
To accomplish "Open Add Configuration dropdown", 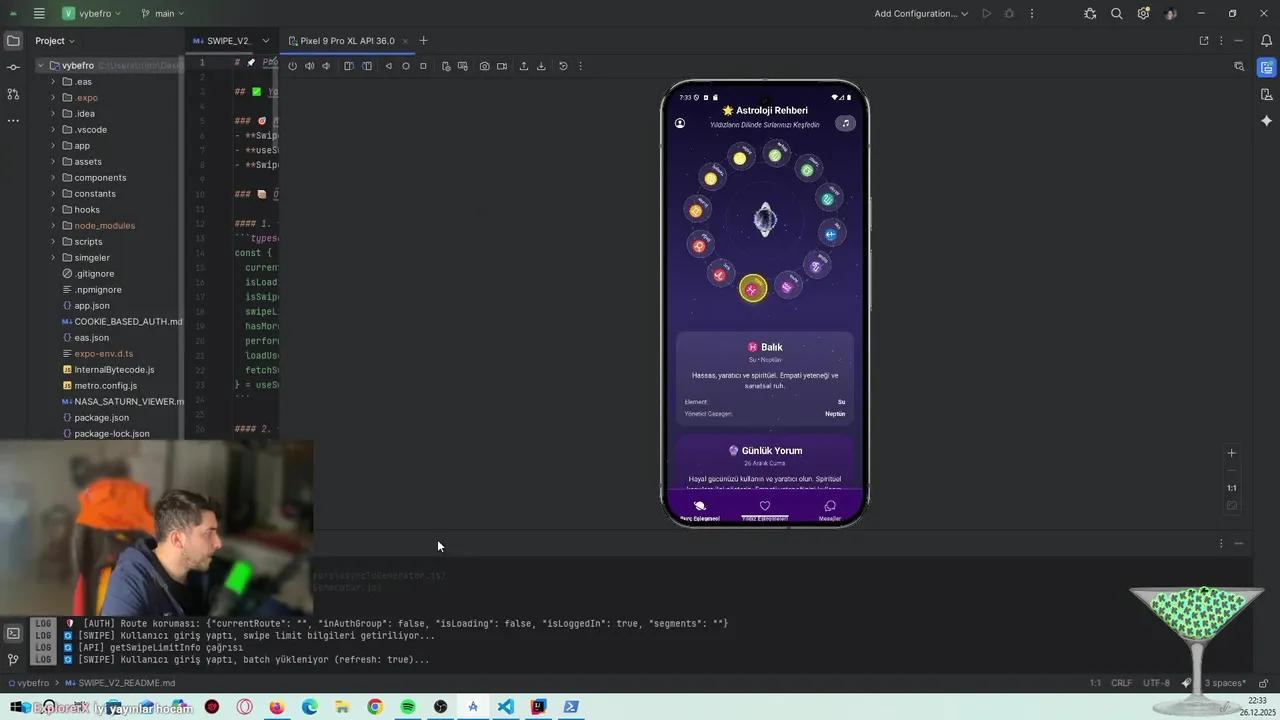I will tap(921, 13).
